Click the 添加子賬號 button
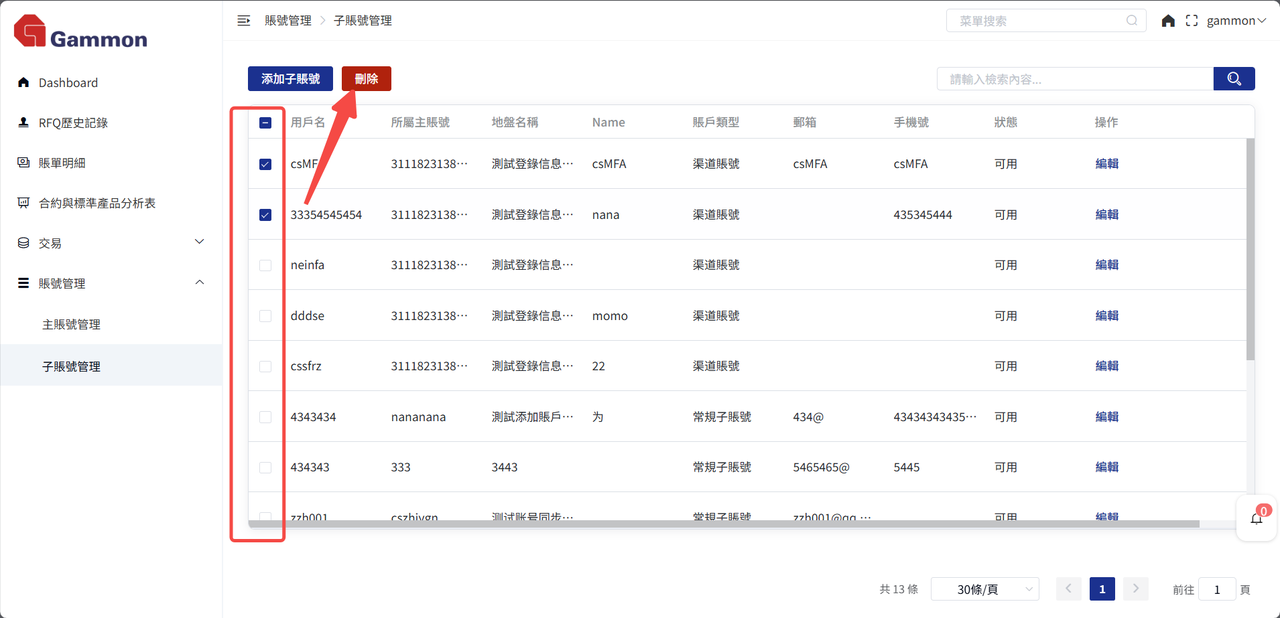The height and width of the screenshot is (618, 1280). (x=290, y=79)
